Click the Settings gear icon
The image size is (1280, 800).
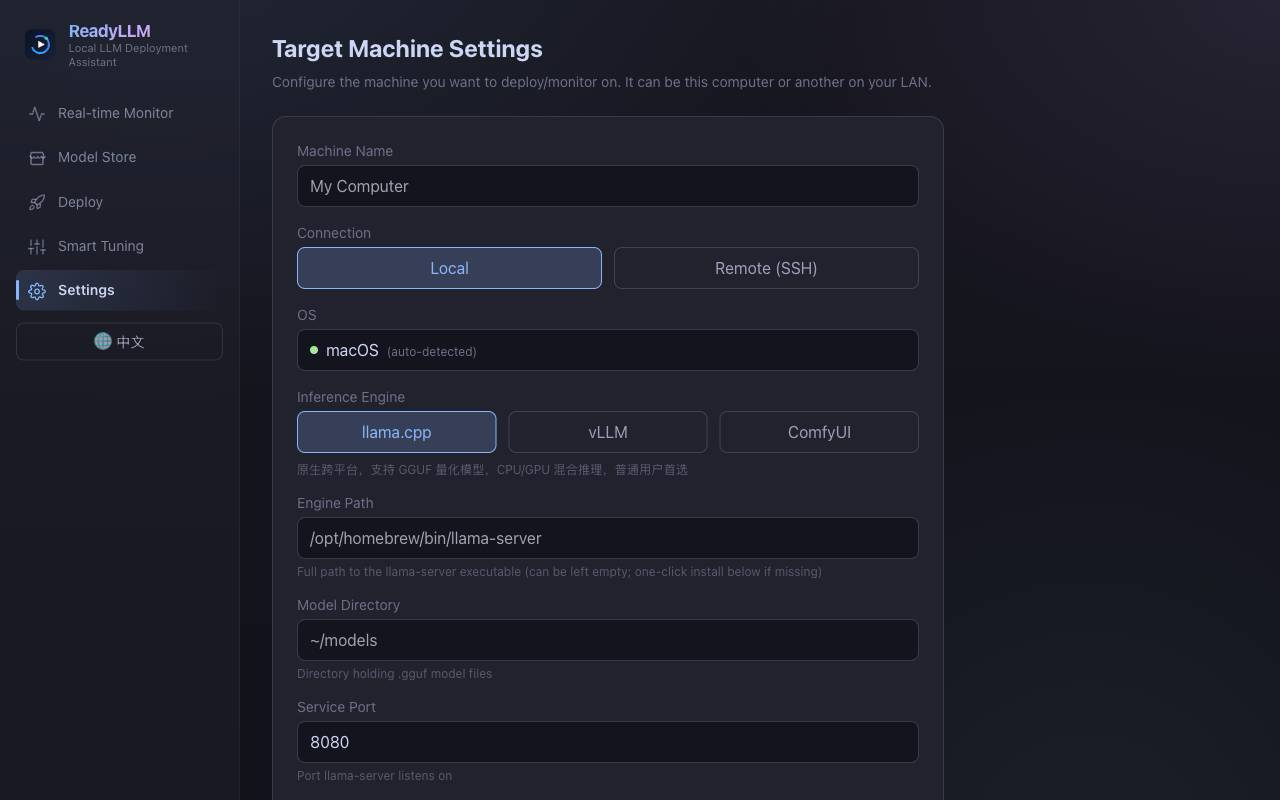point(37,291)
